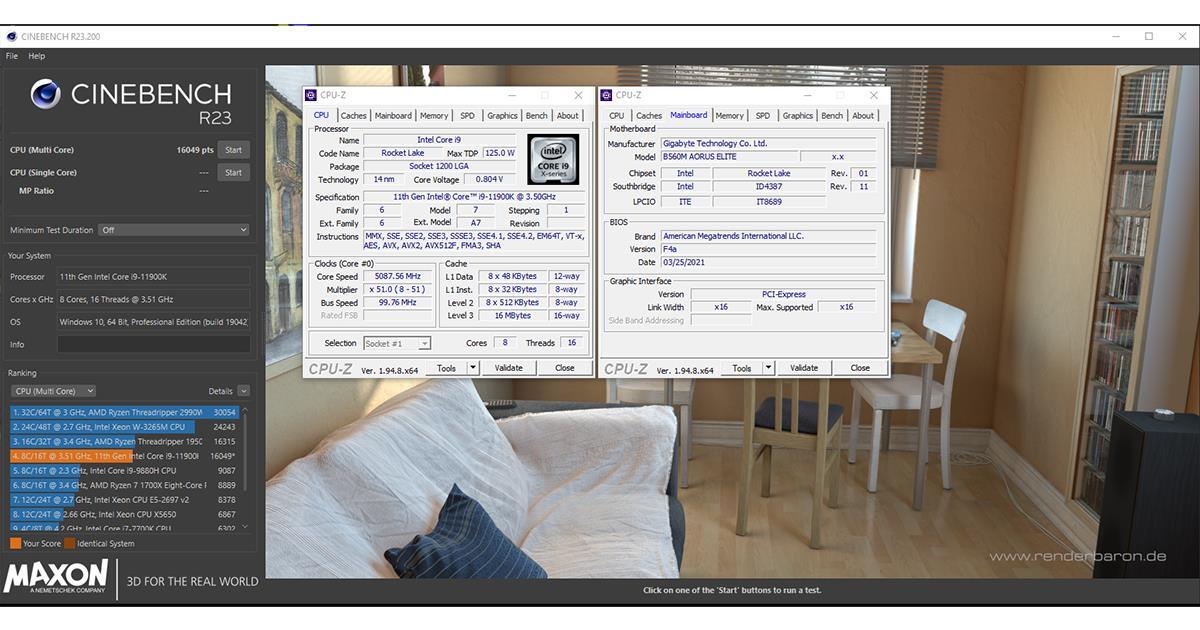Switch to Graphics tab in left CPU-Z window
The height and width of the screenshot is (630, 1200).
tap(502, 116)
